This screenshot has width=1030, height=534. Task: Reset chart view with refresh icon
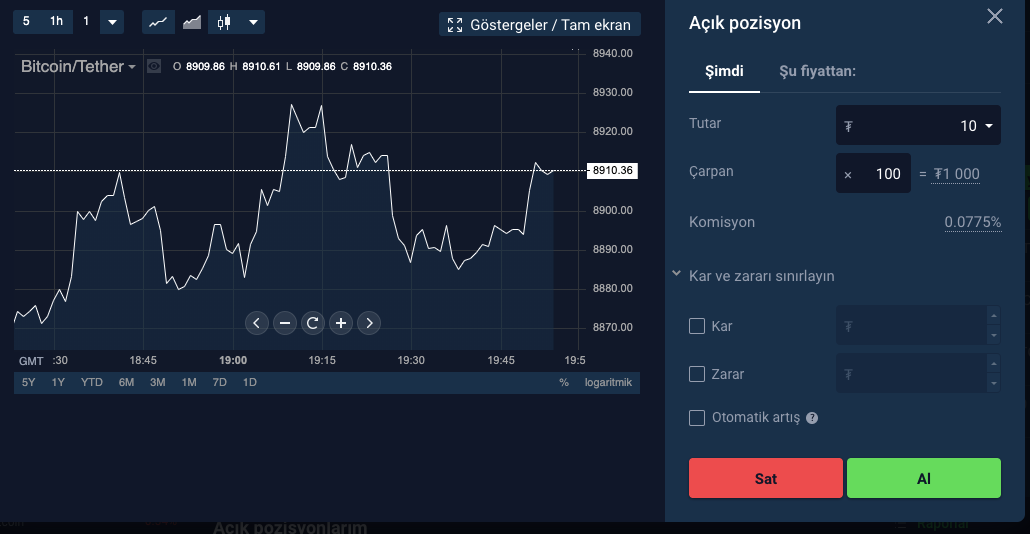tap(313, 322)
